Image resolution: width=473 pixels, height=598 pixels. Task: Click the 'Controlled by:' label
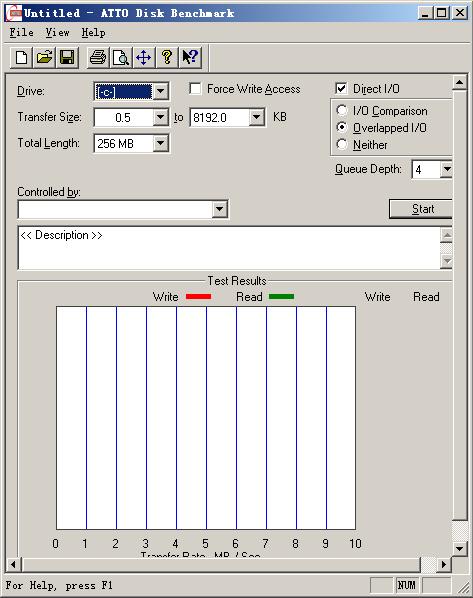coord(49,192)
